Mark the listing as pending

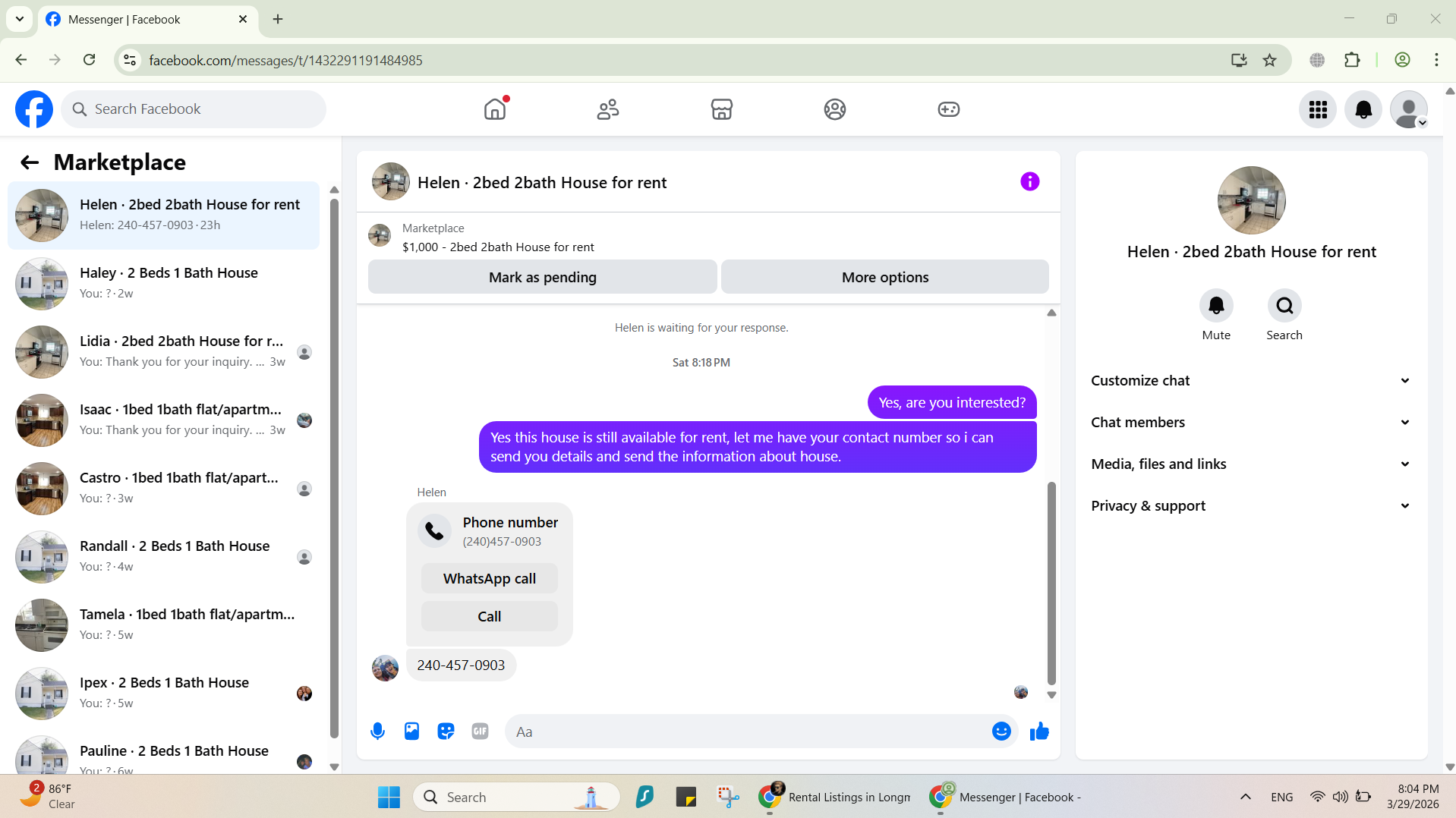(543, 277)
